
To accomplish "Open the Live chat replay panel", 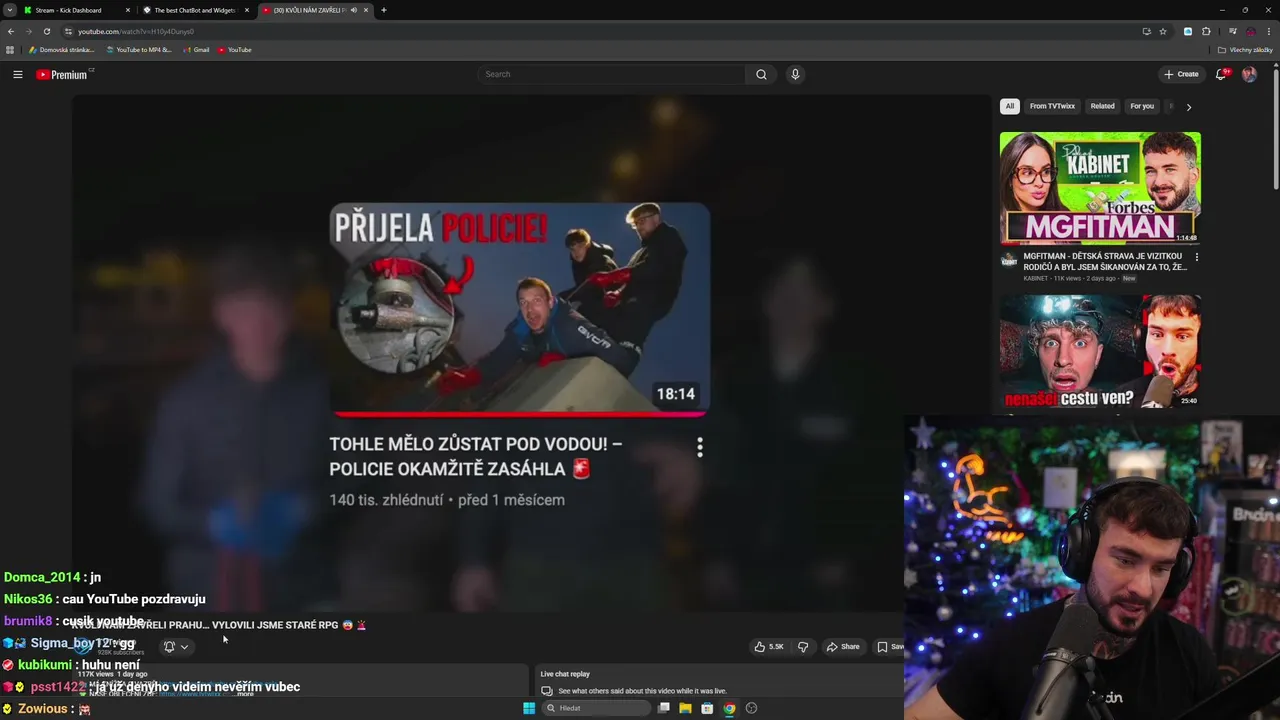I will (720, 682).
